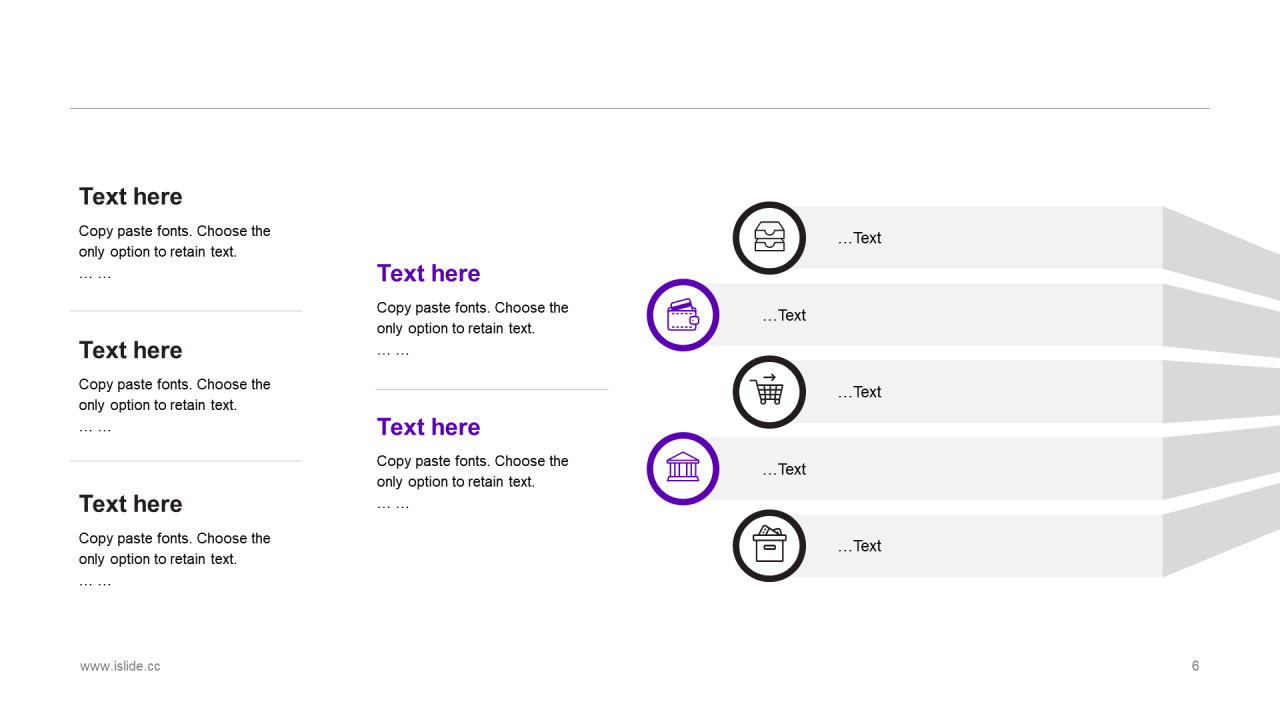
Task: Click the …Text label beside the inbox tray icon
Action: pyautogui.click(x=859, y=238)
